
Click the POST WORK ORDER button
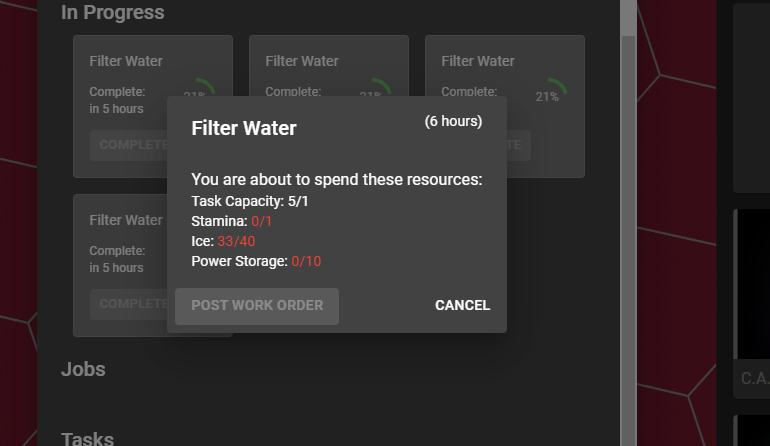coord(257,306)
